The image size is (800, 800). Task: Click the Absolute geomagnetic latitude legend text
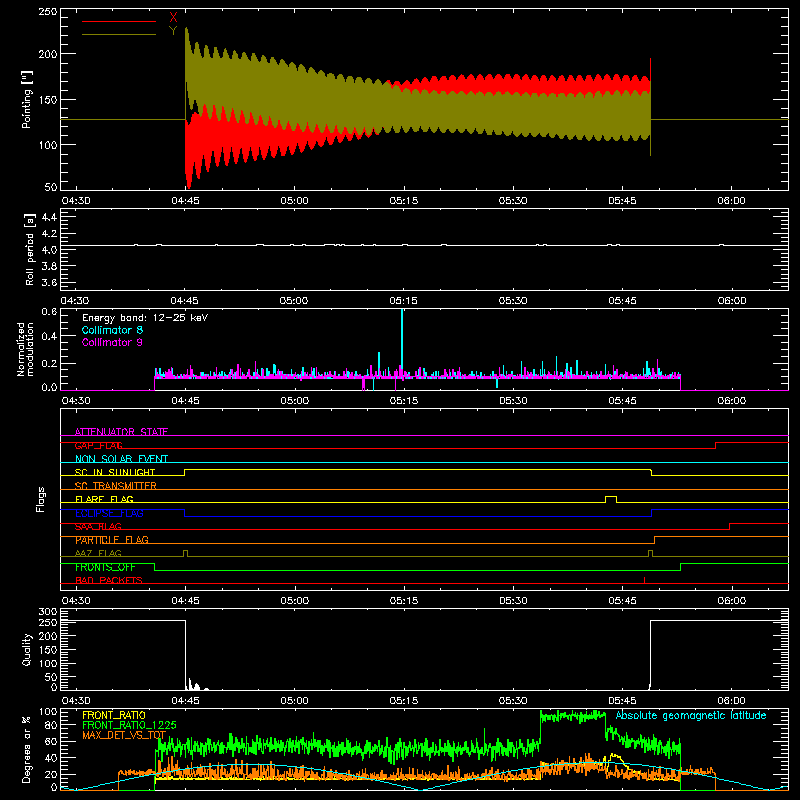pos(691,716)
